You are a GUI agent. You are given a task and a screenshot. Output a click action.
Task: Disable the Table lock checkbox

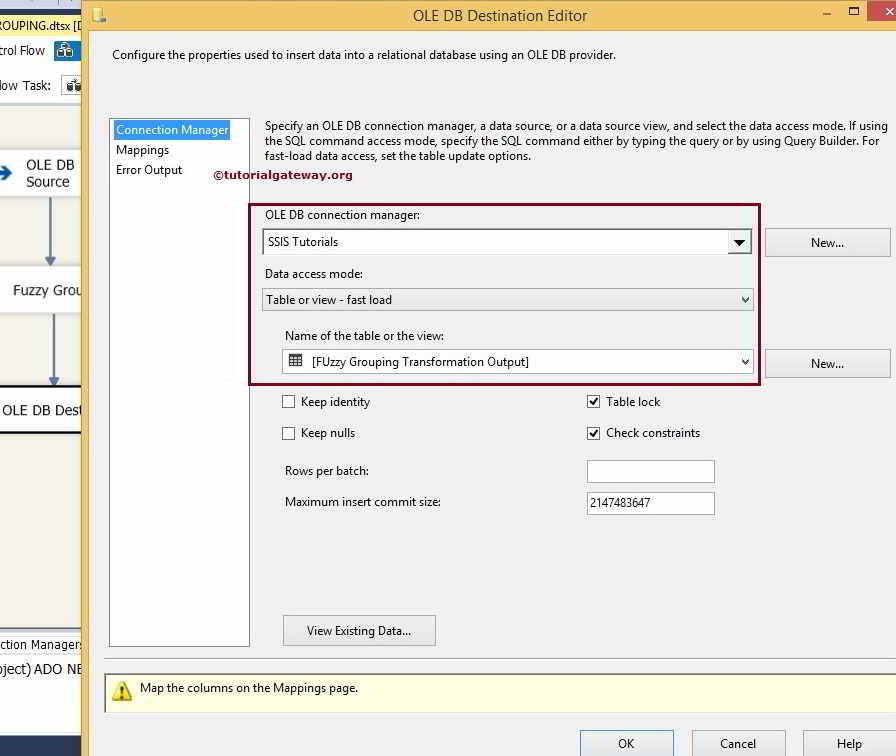(x=593, y=401)
